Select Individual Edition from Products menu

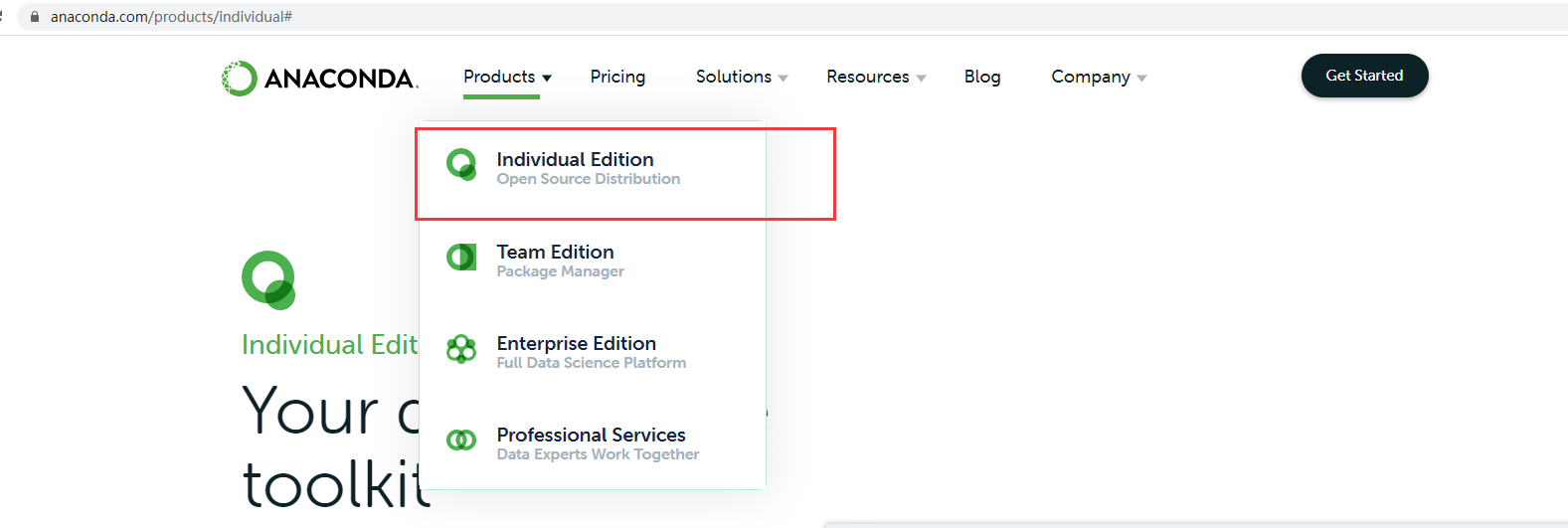[x=575, y=160]
